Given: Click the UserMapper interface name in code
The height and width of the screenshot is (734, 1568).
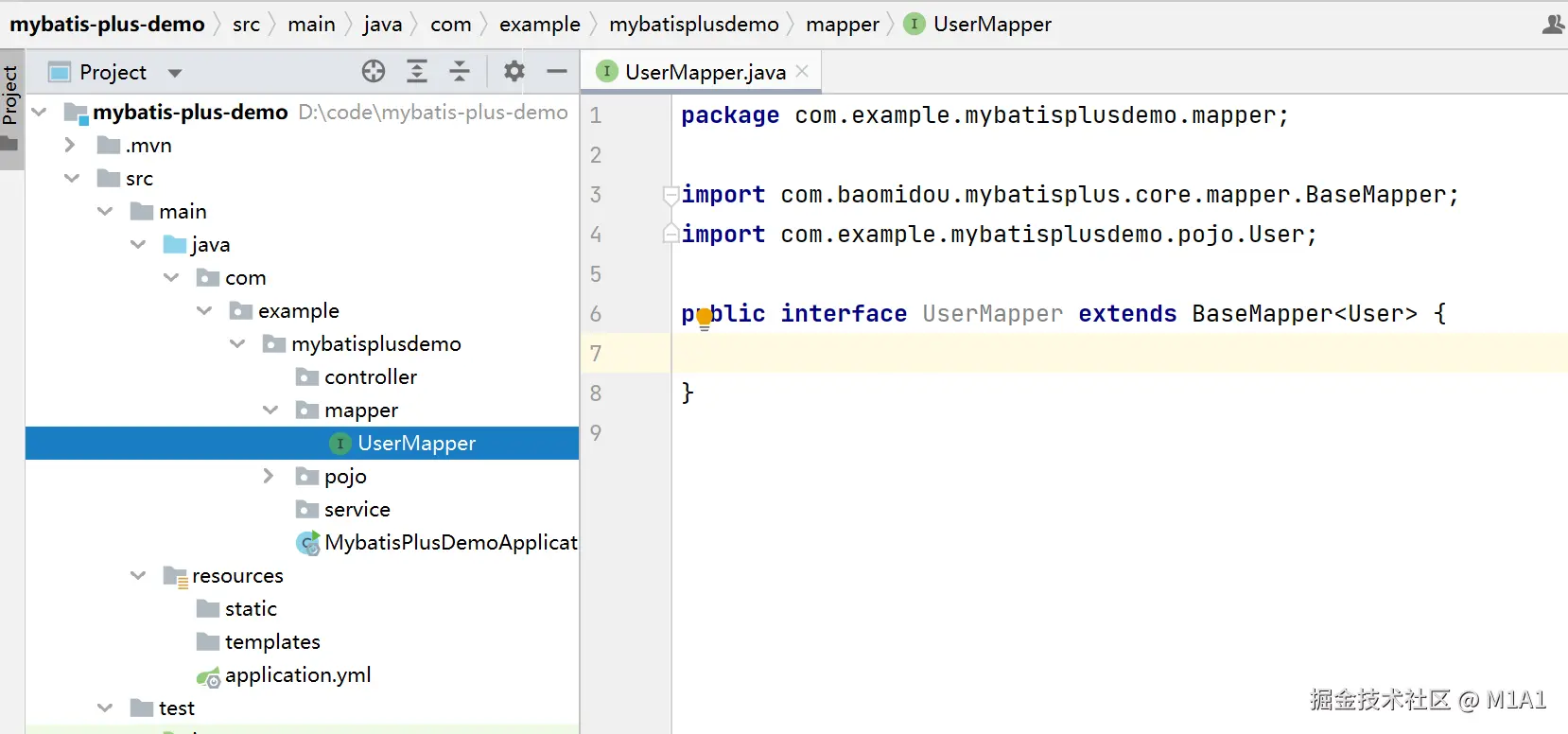Looking at the screenshot, I should [x=992, y=314].
